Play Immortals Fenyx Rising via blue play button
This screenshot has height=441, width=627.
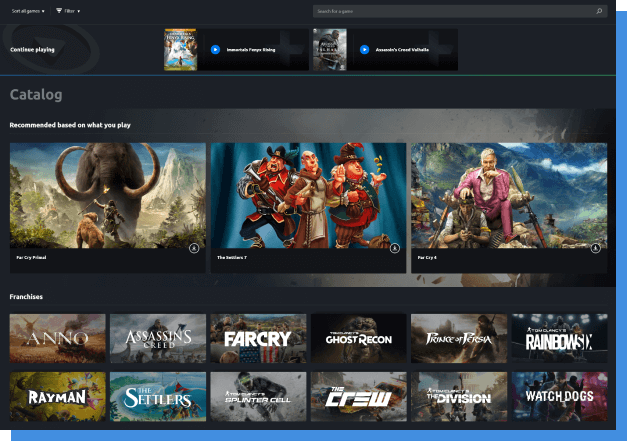tap(215, 50)
